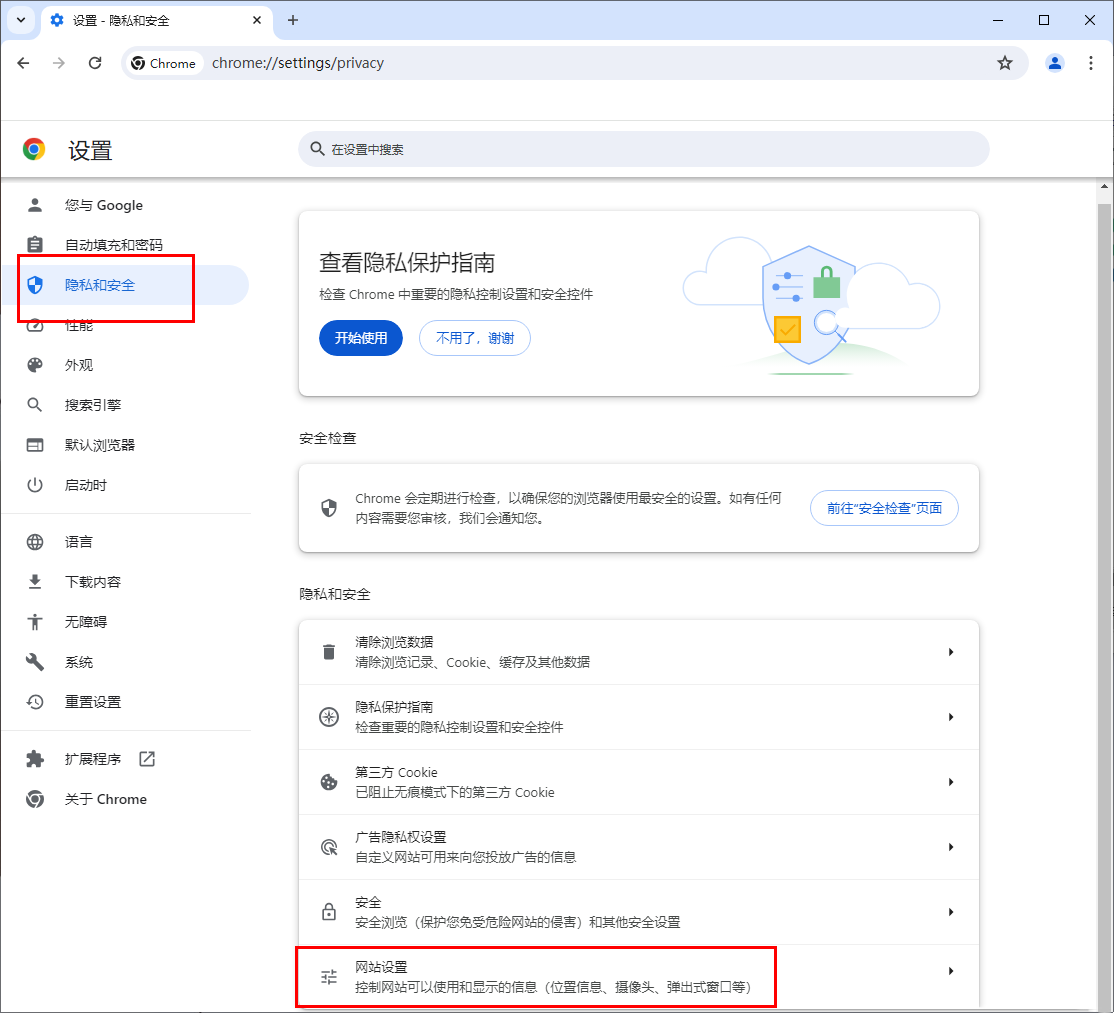Screen dimensions: 1114x1013
Task: Close the 设置 - 隐私和安全 tab
Action: coord(257,20)
